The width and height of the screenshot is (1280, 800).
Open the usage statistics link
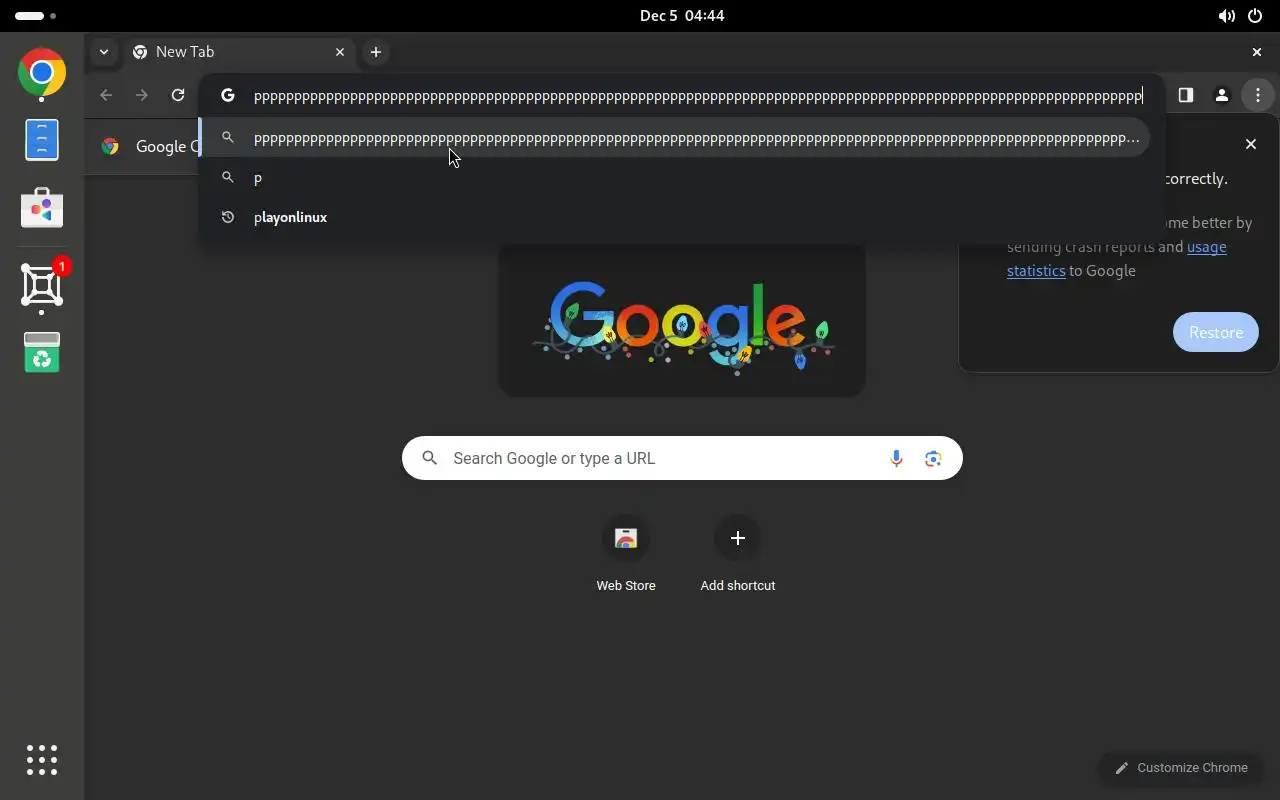pyautogui.click(x=1117, y=259)
